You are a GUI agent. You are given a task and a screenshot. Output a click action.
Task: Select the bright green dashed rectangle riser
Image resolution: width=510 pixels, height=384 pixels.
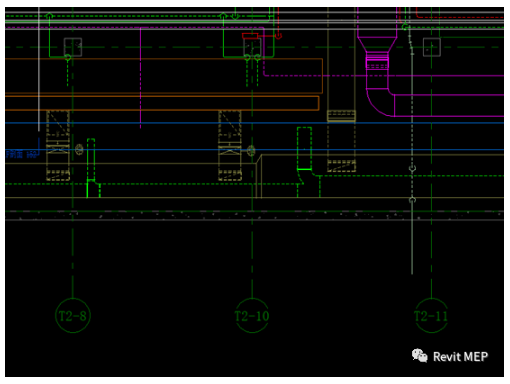(304, 148)
